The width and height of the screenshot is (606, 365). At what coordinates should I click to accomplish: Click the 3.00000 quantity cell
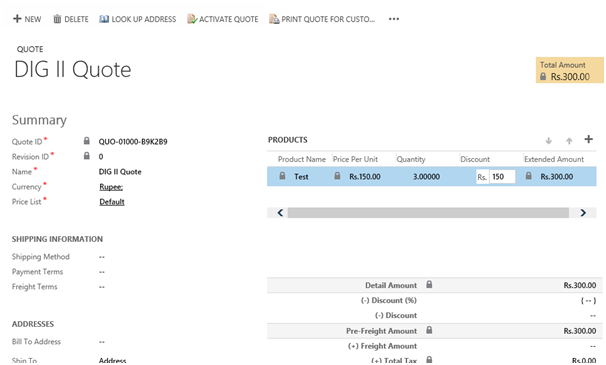point(426,177)
